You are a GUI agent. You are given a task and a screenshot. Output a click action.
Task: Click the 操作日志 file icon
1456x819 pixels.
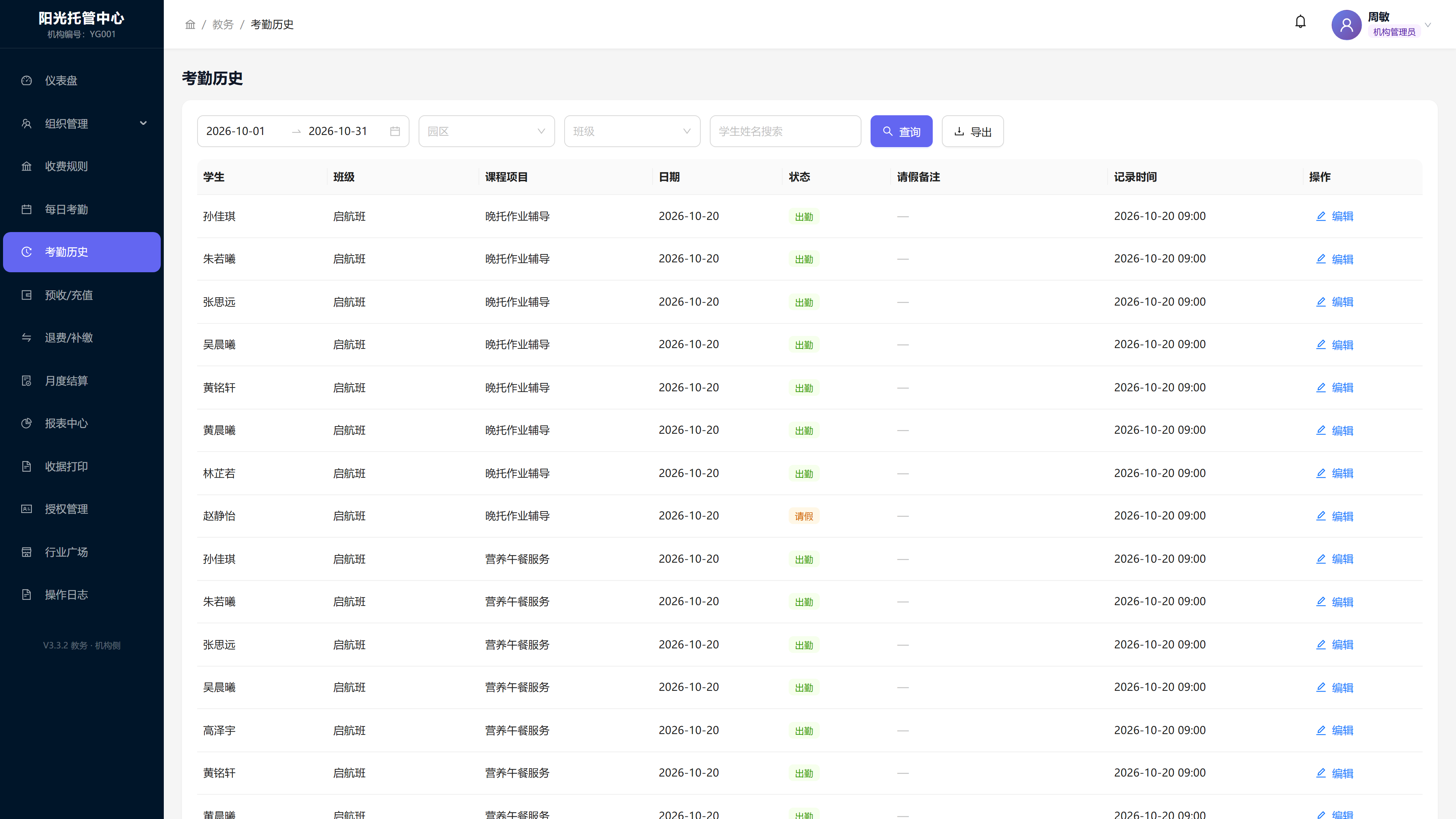[27, 595]
